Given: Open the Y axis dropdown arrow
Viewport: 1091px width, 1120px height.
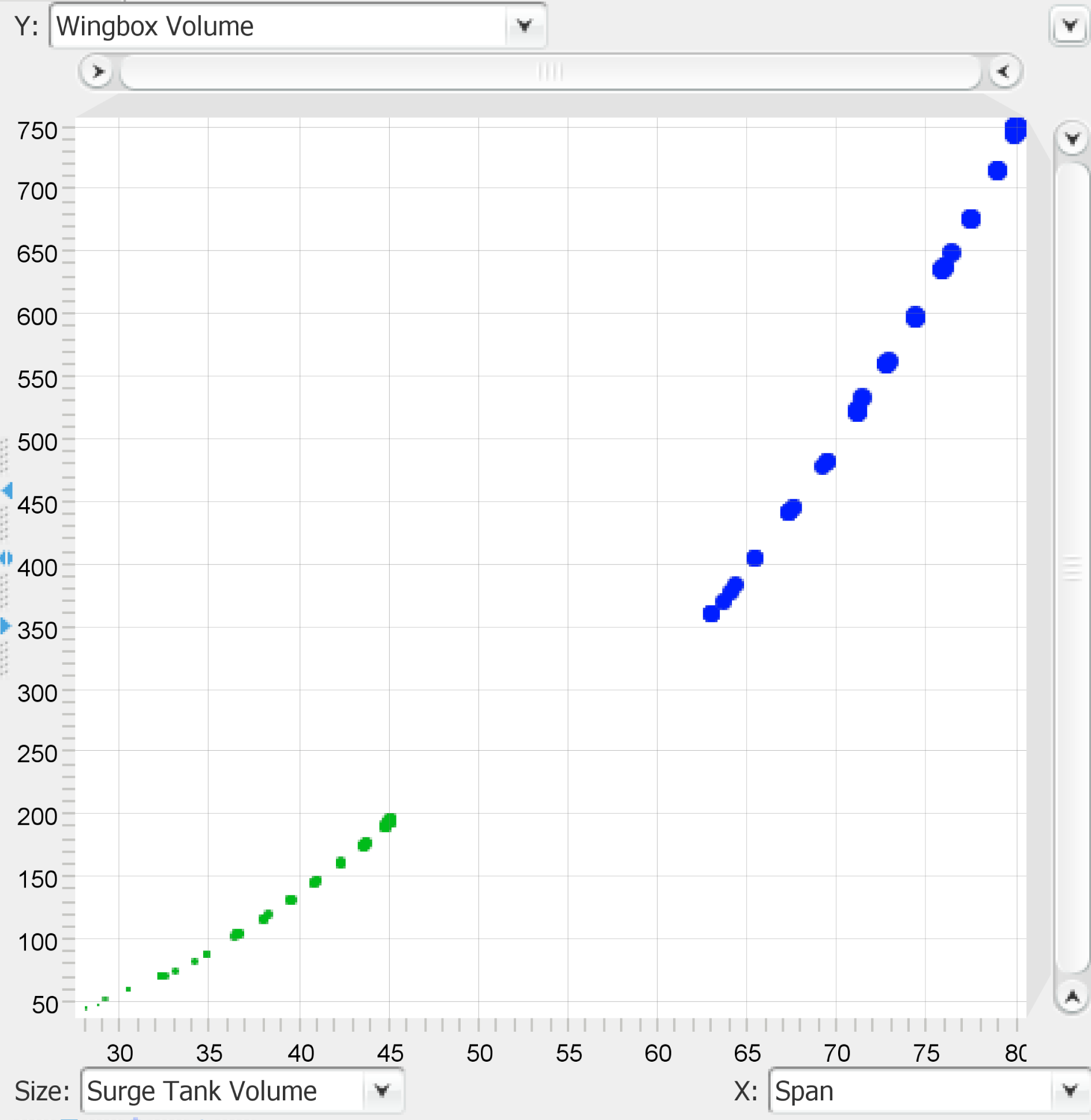Looking at the screenshot, I should (x=524, y=26).
